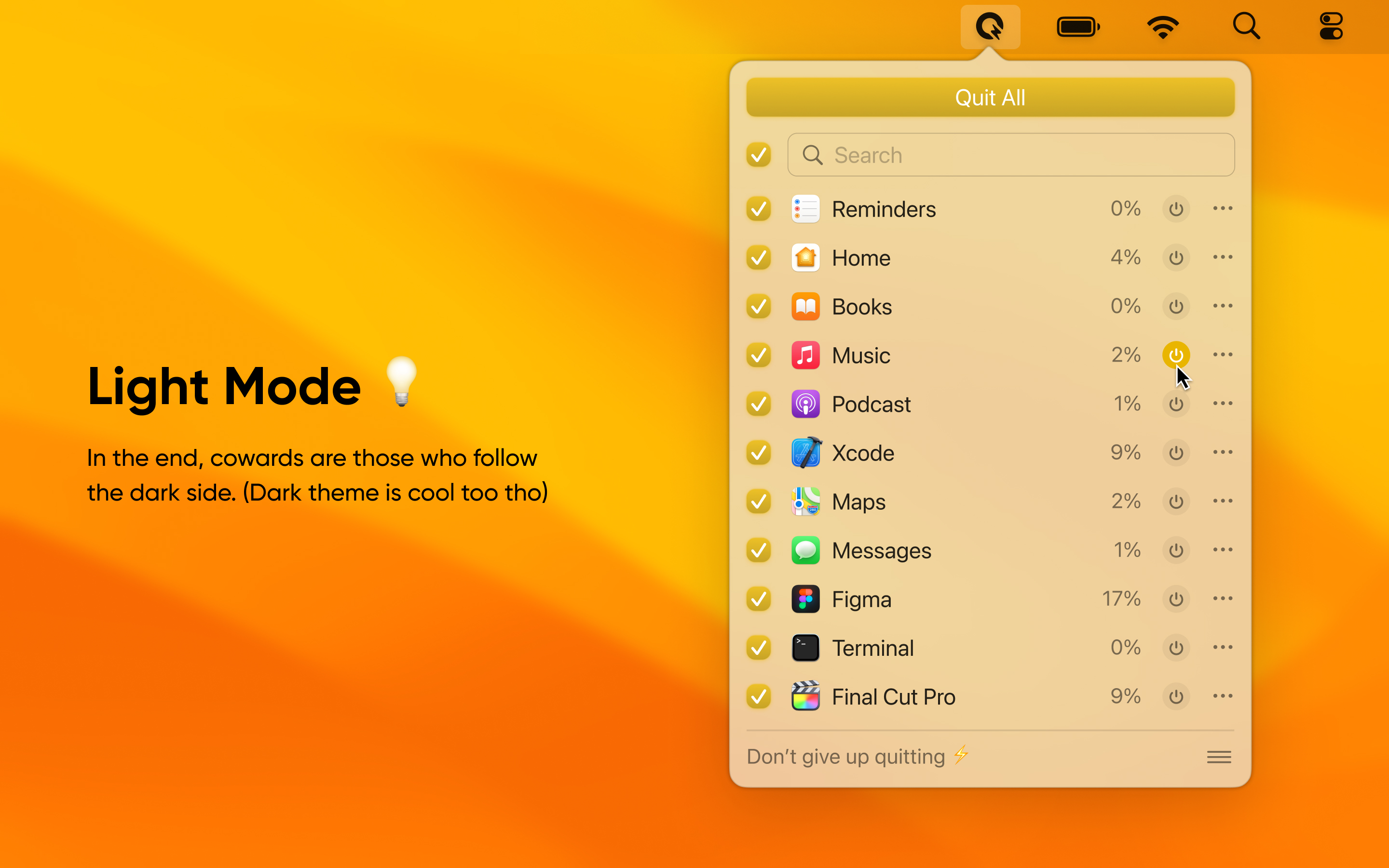Screen dimensions: 1389x868
Task: Deselect the Messages app checkbox
Action: click(x=759, y=551)
